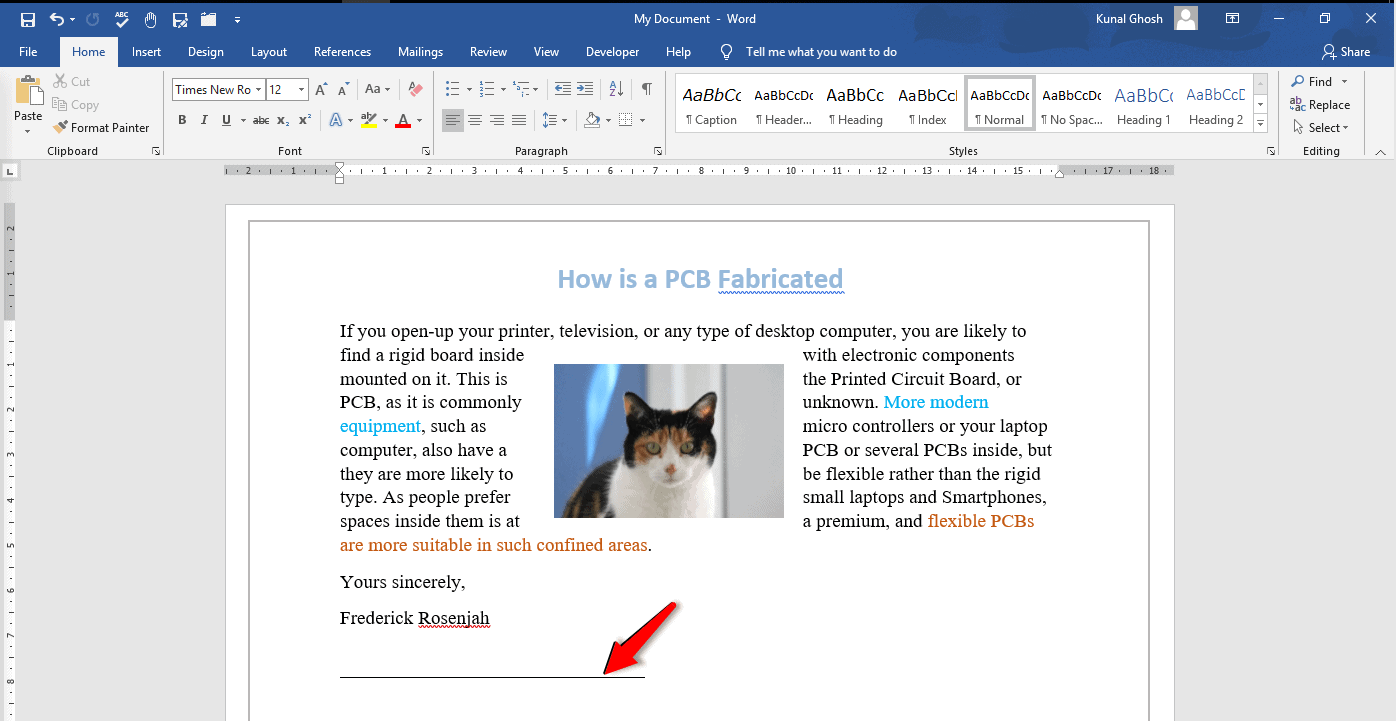Expand the font size dropdown
This screenshot has height=721, width=1396.
[x=301, y=90]
